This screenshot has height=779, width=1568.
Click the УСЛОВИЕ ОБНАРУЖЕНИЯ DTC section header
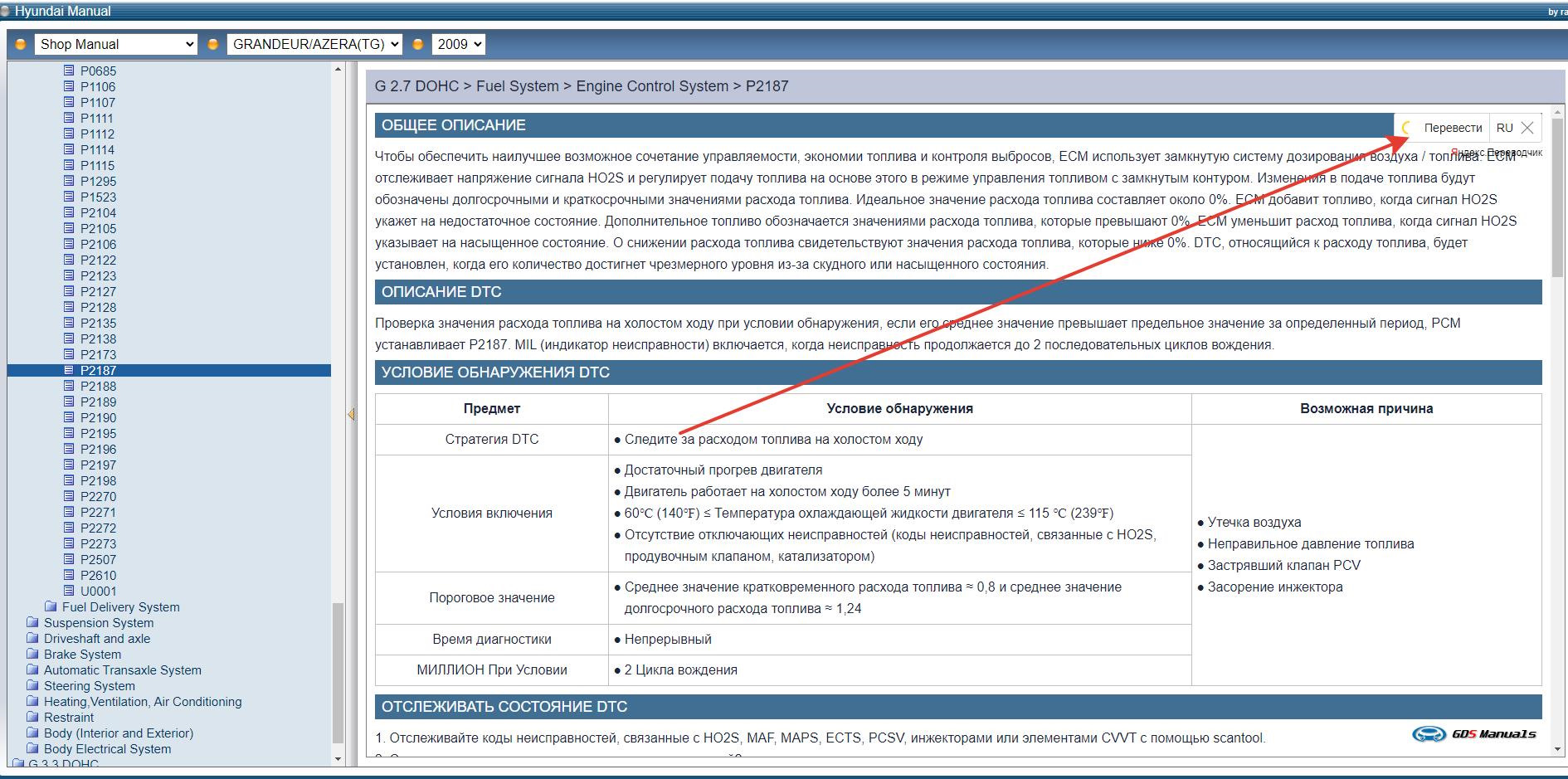(958, 372)
